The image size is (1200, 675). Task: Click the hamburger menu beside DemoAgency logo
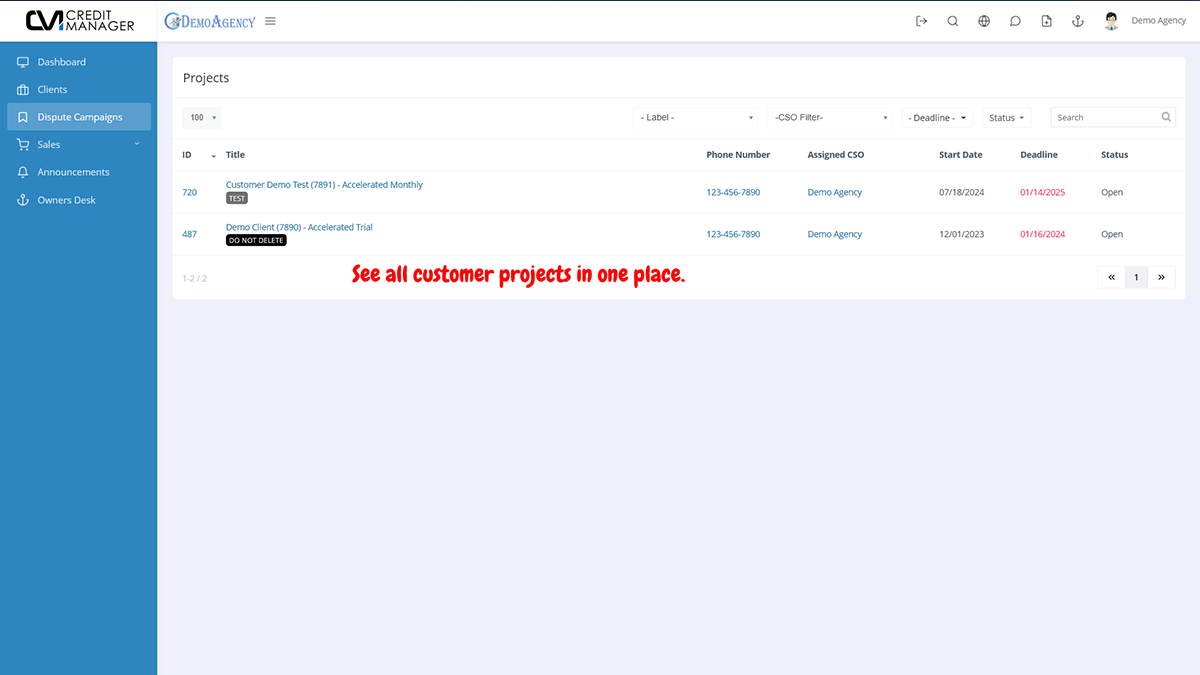[x=270, y=20]
